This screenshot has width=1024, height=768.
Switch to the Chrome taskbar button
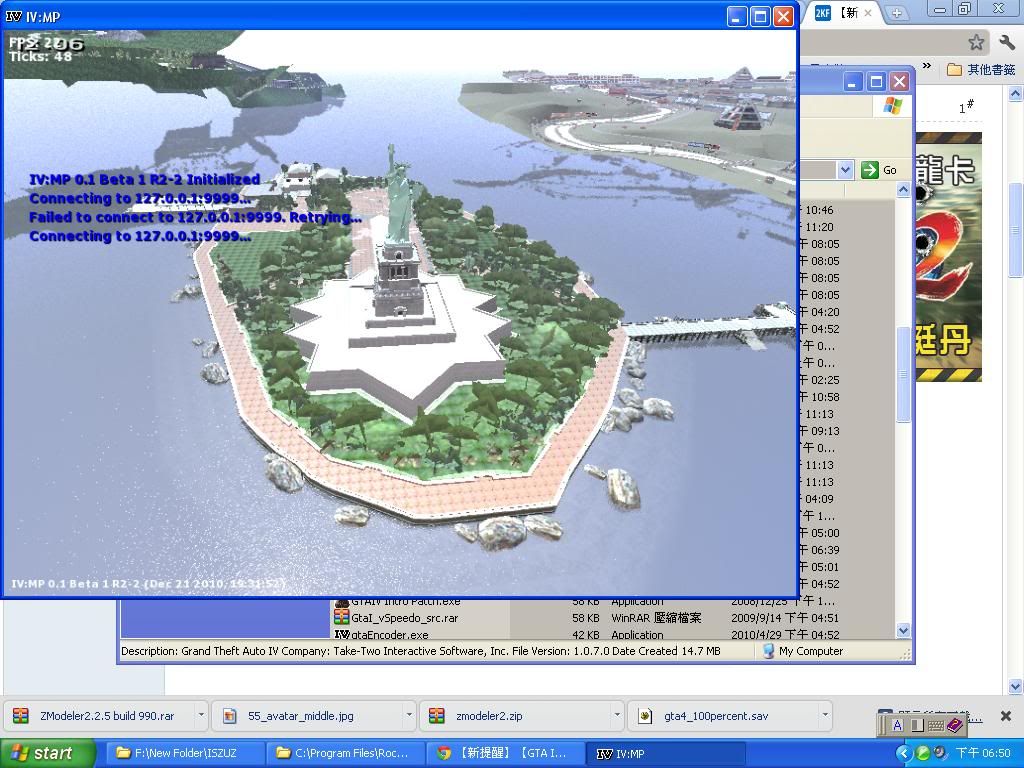504,753
